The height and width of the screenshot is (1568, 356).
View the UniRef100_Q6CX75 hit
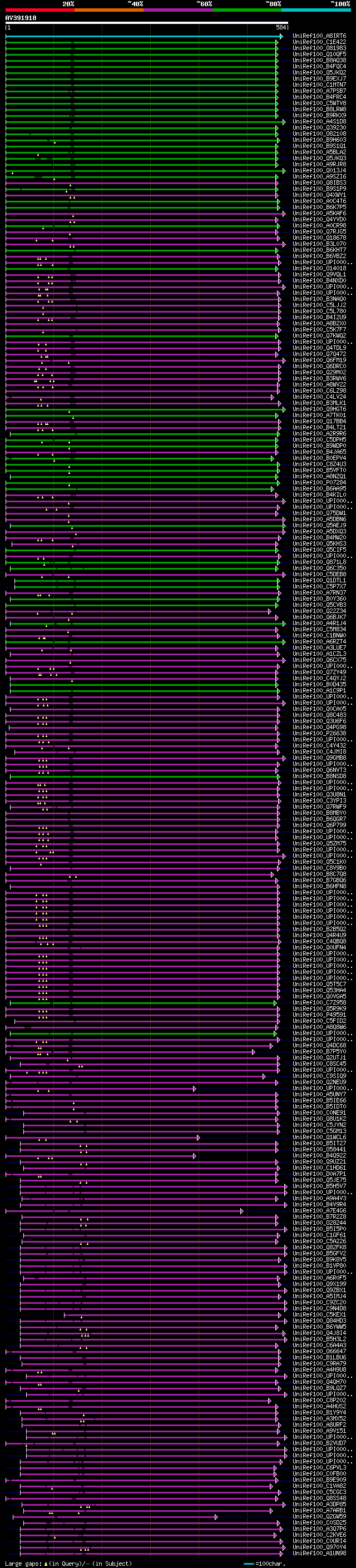click(319, 660)
